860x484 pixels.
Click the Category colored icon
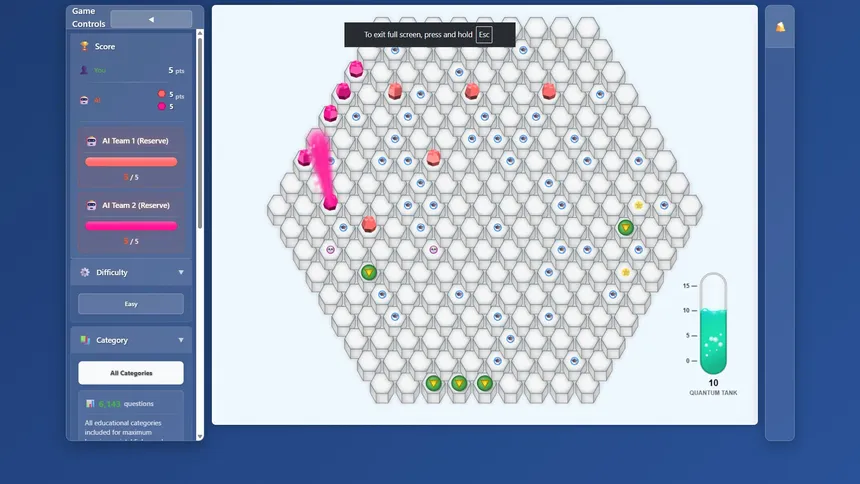pyautogui.click(x=84, y=340)
